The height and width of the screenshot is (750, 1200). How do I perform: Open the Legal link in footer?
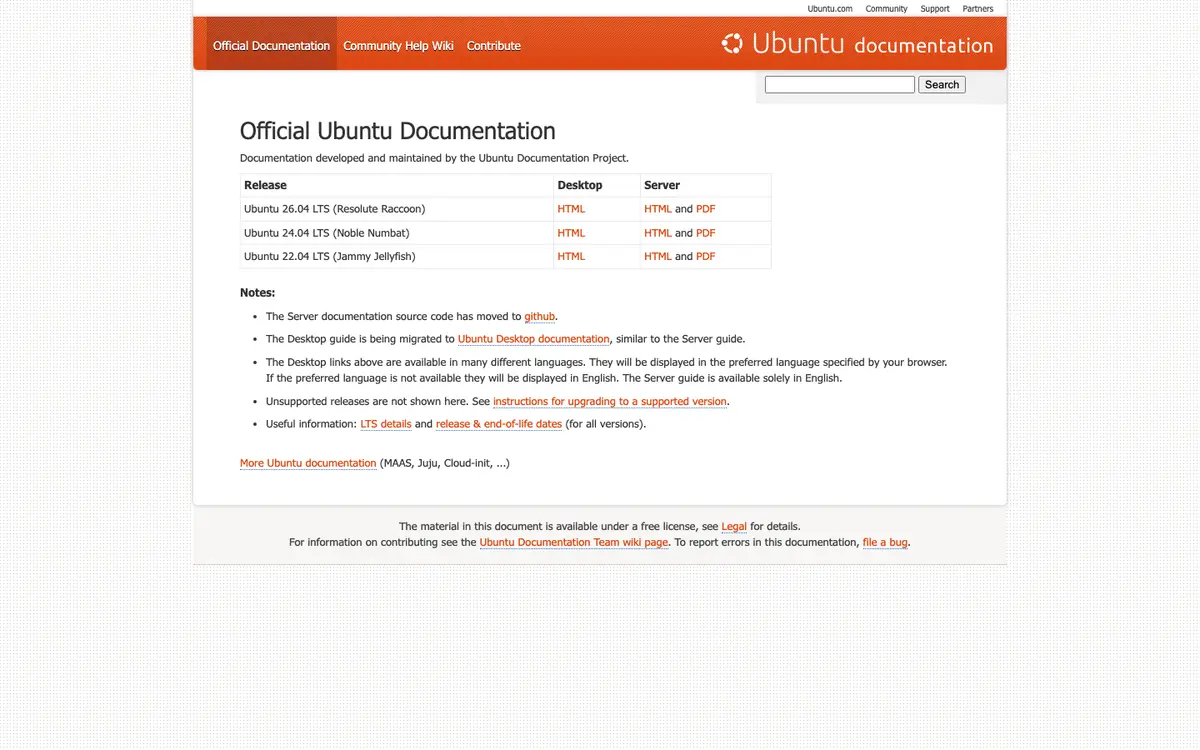[x=734, y=526]
